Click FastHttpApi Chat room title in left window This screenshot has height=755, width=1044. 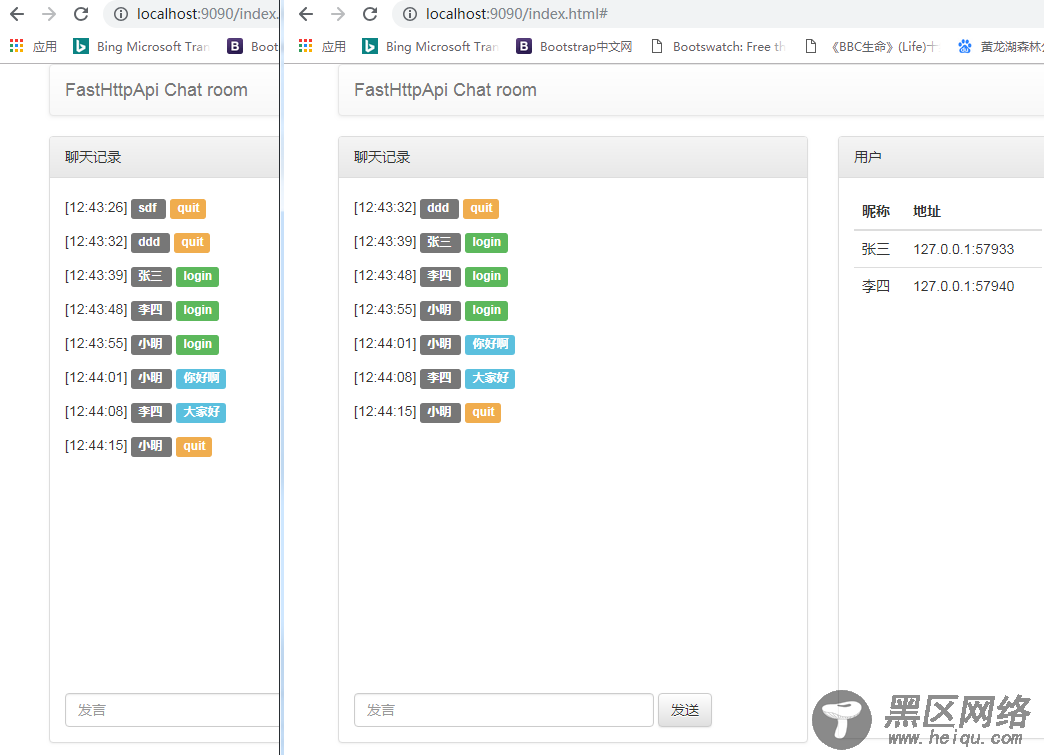[x=156, y=90]
